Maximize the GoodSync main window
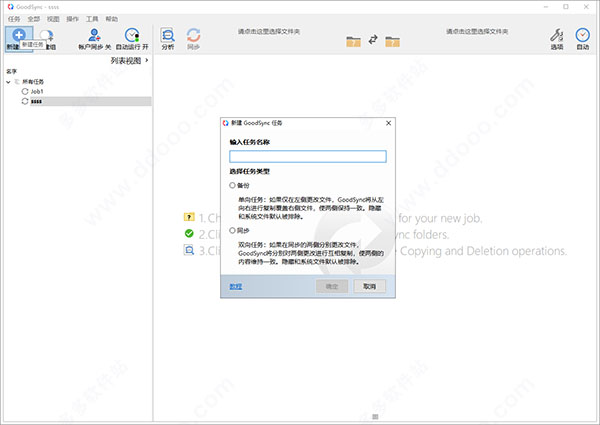Screen dimensions: 600x425 tap(566, 7)
